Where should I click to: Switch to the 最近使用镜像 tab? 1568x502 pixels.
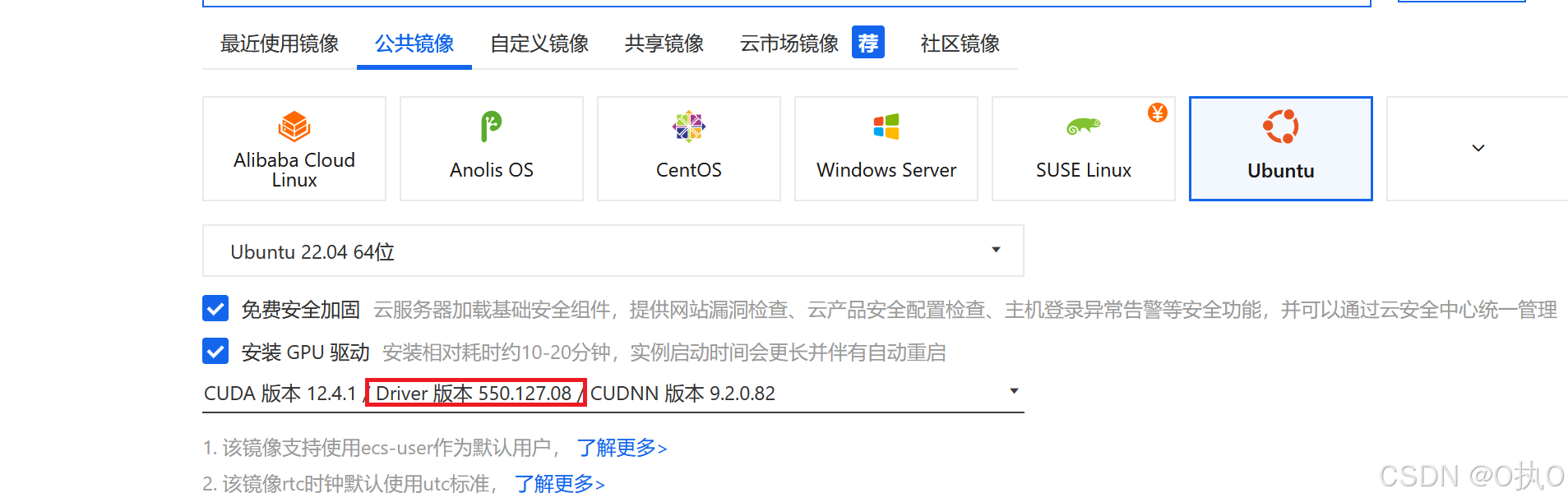click(280, 44)
